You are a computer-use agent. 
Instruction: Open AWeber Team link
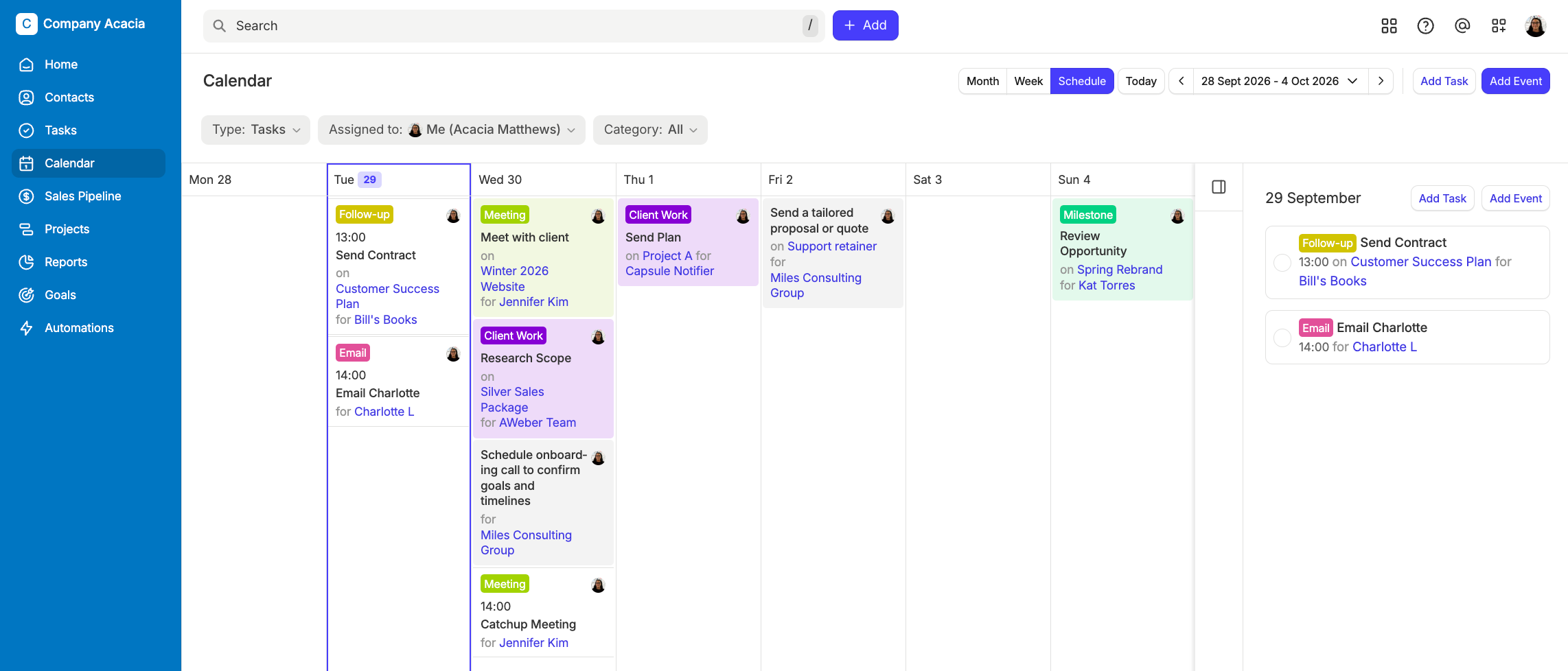[538, 423]
